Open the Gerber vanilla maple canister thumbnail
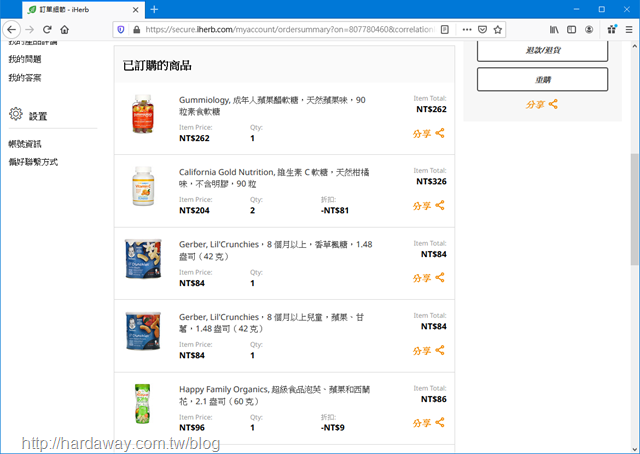The image size is (640, 454). [x=143, y=259]
